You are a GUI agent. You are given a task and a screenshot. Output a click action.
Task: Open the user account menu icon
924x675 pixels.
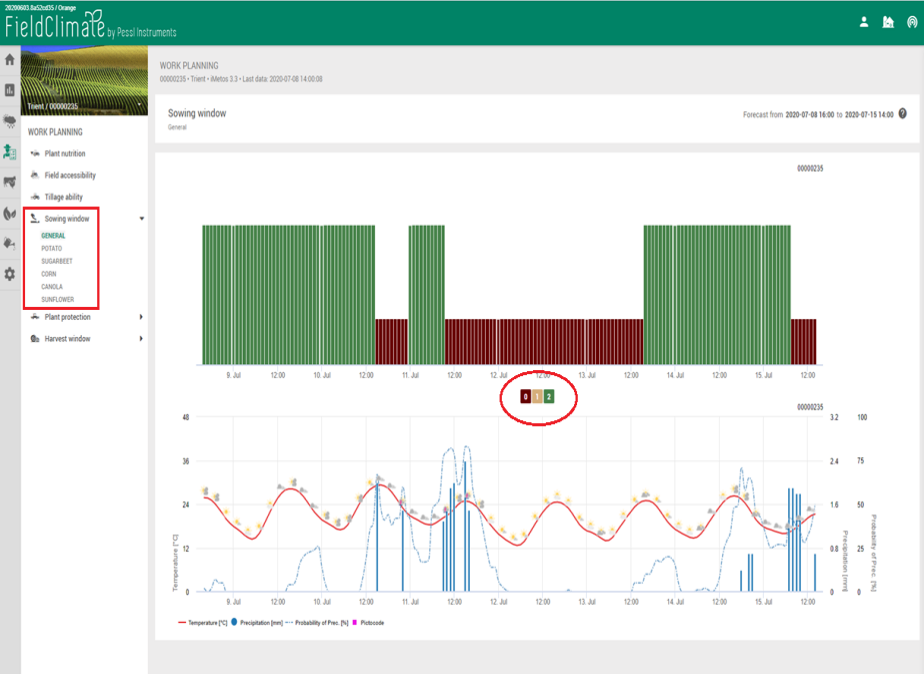pyautogui.click(x=864, y=22)
